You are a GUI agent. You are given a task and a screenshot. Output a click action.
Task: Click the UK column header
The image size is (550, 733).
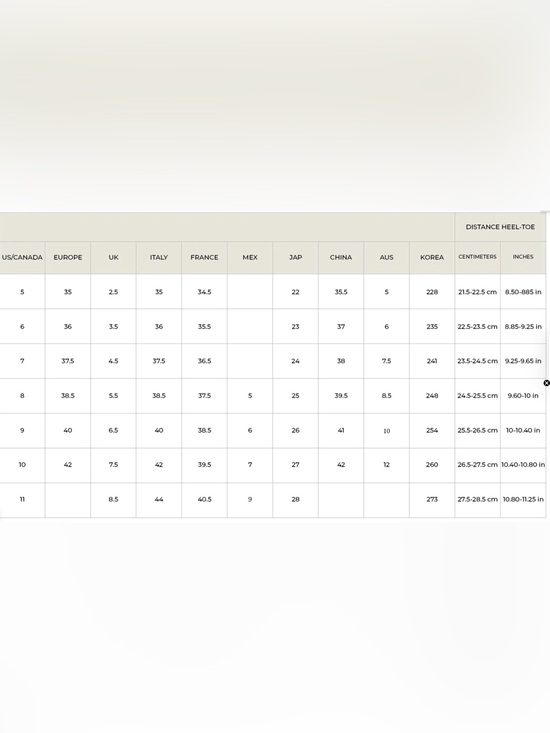pos(114,258)
